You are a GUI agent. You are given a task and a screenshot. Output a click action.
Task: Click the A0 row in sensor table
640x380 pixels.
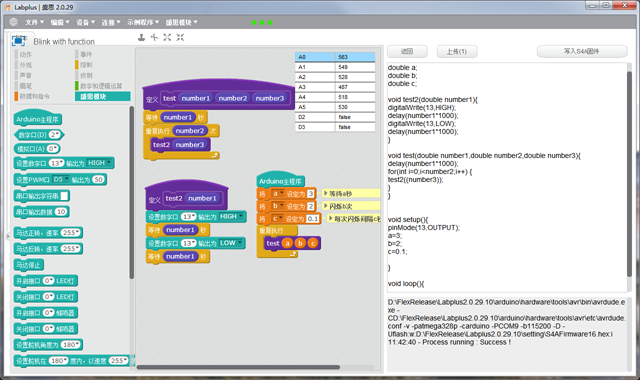(x=335, y=57)
